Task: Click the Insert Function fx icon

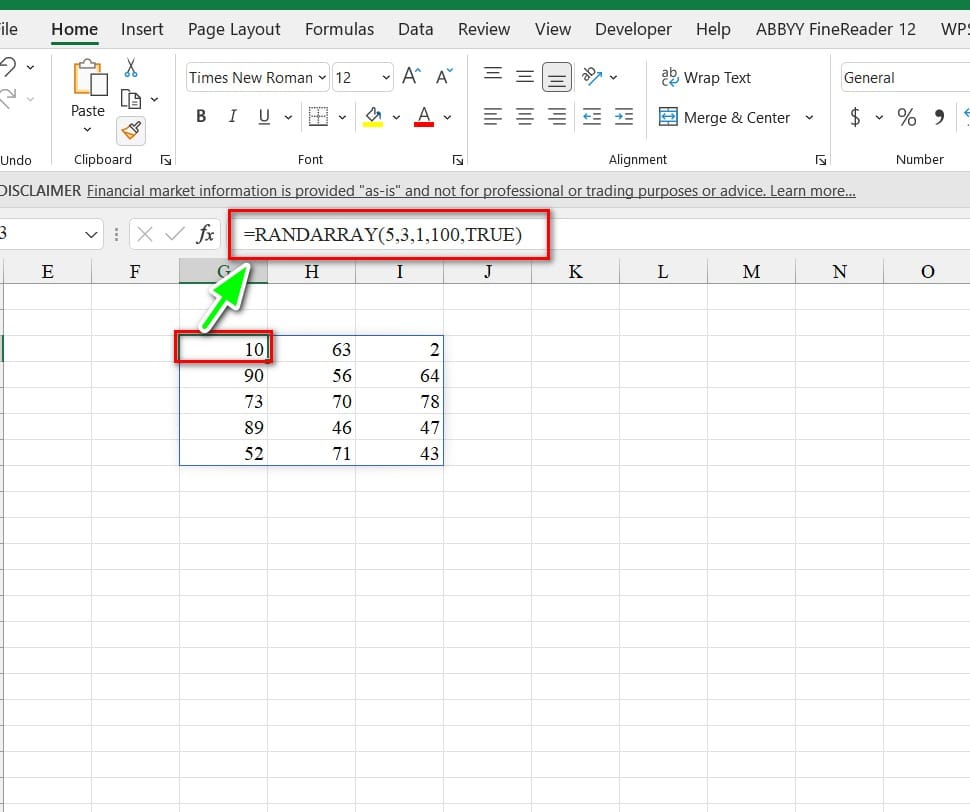Action: click(205, 234)
